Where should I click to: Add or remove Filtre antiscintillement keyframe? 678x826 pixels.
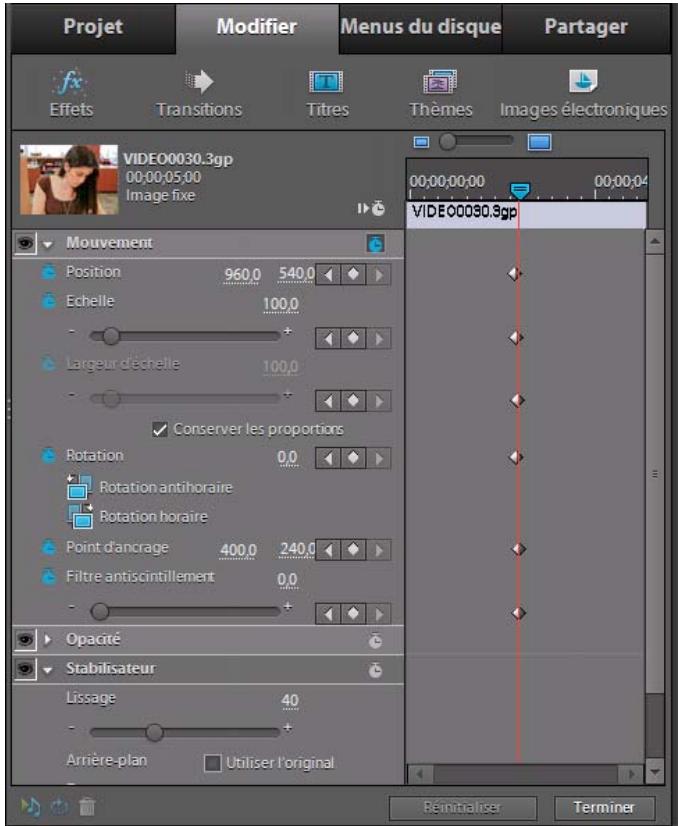pyautogui.click(x=353, y=614)
